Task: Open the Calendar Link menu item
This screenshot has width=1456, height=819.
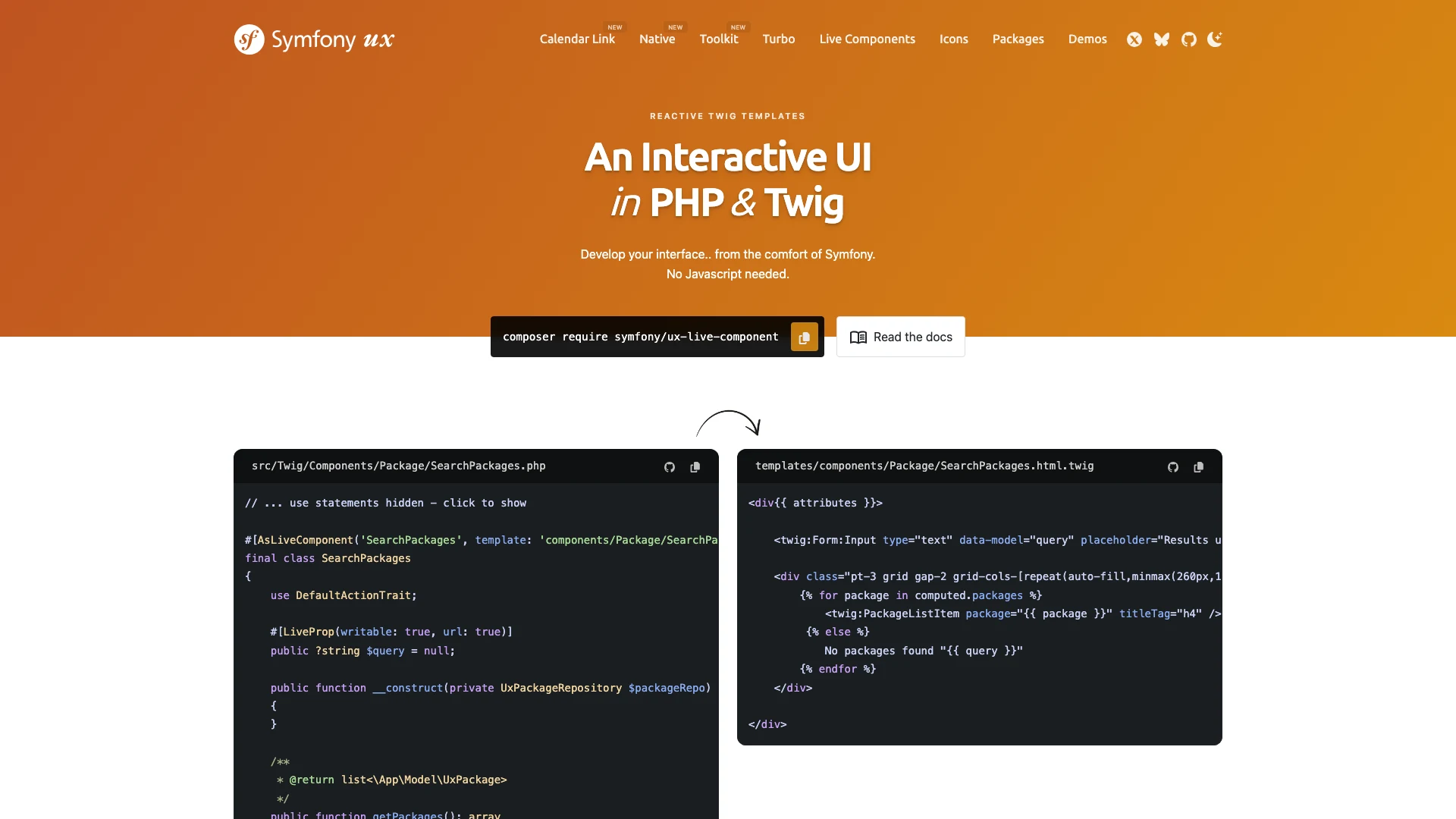Action: pyautogui.click(x=577, y=39)
